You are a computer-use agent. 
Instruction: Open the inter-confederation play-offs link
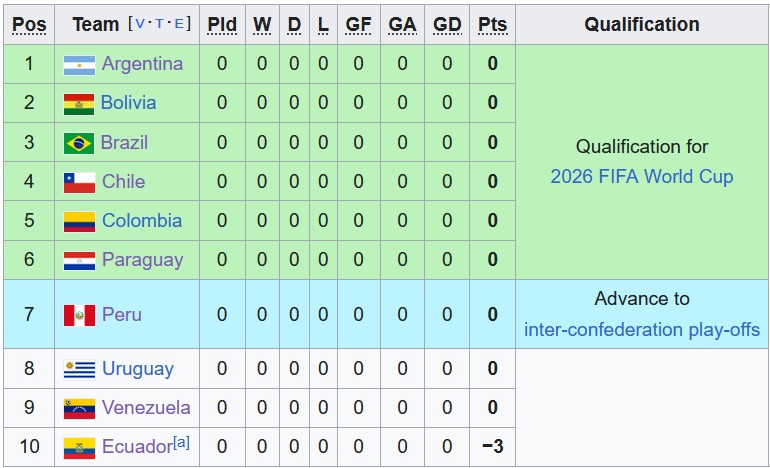tap(641, 329)
